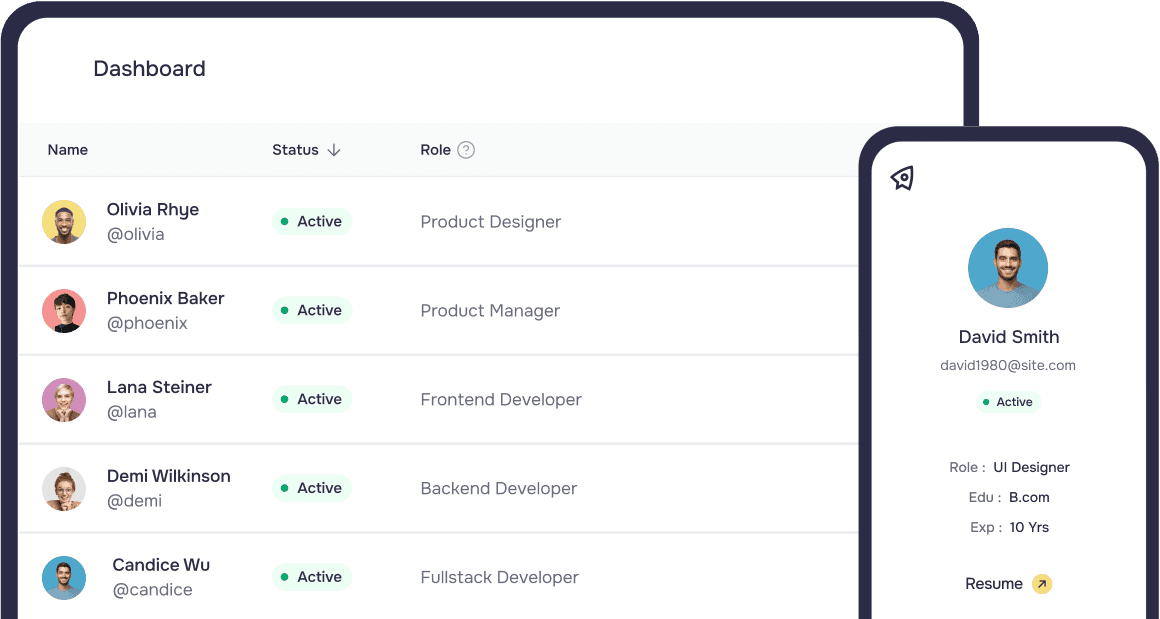Click Candice Wu's avatar photo
1160x619 pixels.
64,578
